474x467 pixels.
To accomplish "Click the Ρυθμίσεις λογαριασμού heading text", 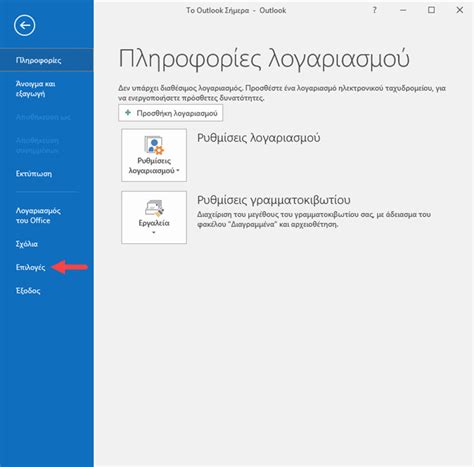I will 259,138.
